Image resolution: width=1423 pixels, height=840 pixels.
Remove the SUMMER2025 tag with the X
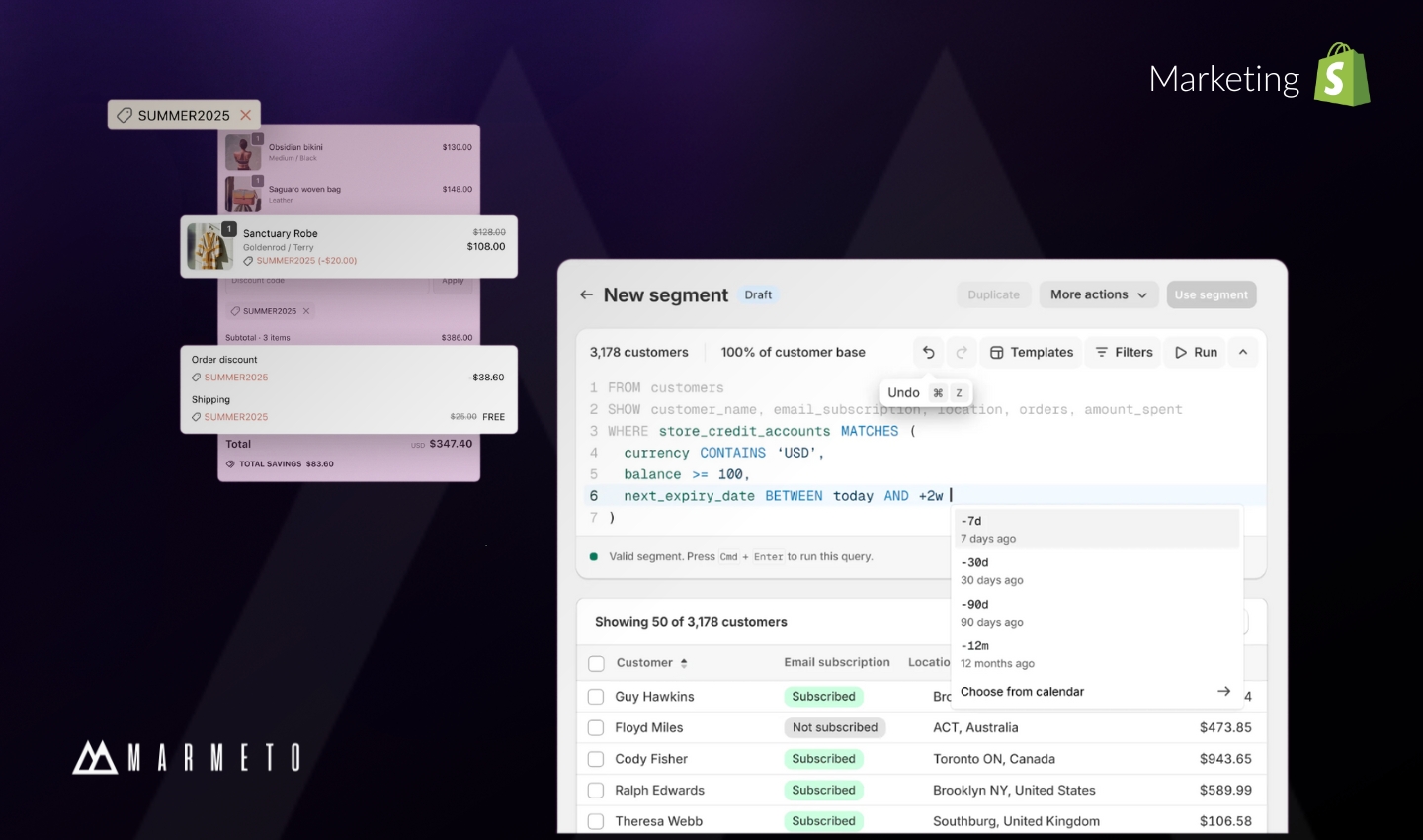pyautogui.click(x=246, y=115)
